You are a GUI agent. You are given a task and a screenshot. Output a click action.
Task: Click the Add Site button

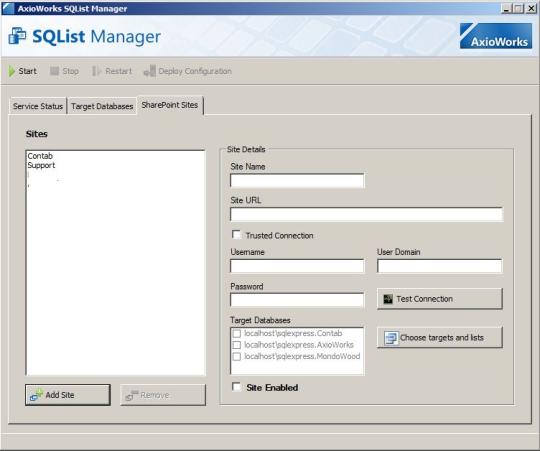point(68,395)
